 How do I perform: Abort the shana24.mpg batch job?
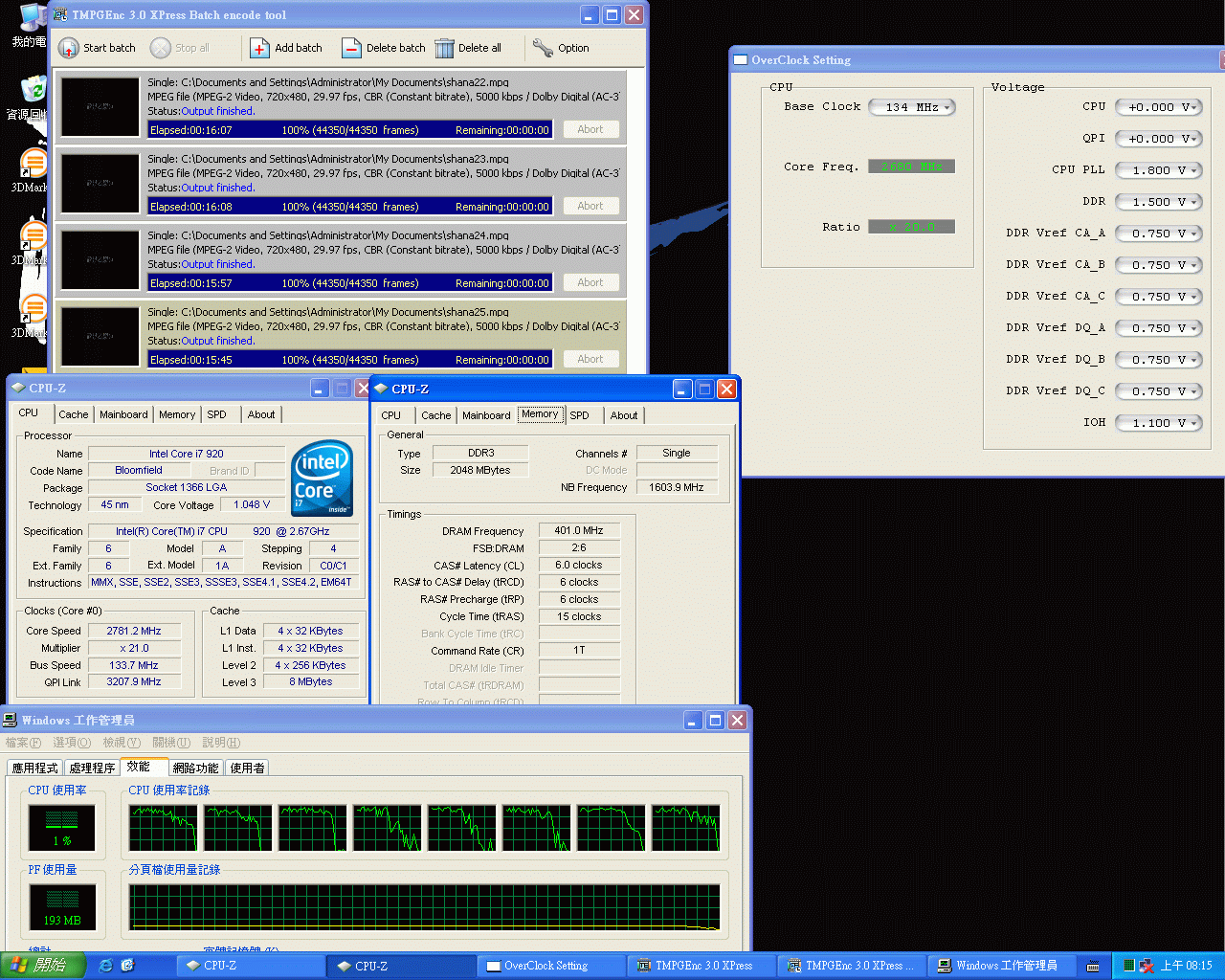click(x=590, y=282)
